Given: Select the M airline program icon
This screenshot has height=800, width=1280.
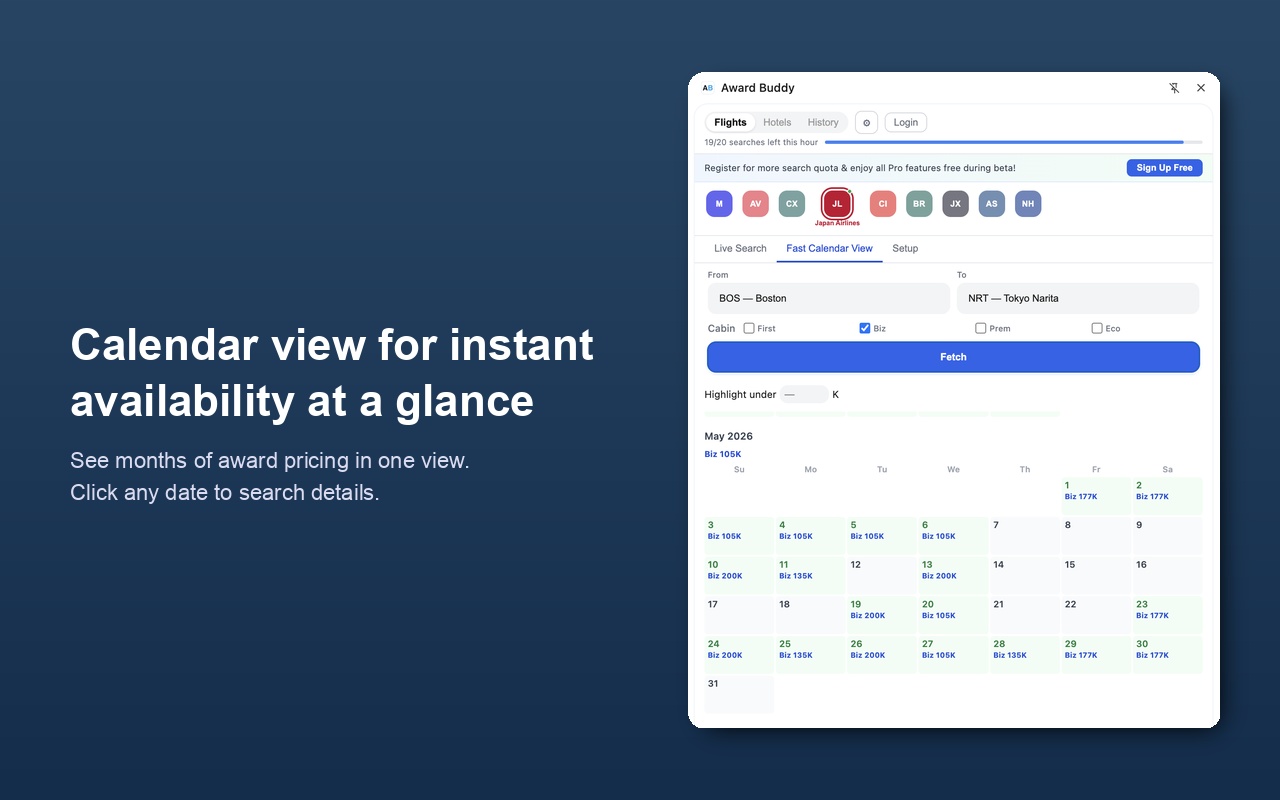Looking at the screenshot, I should coord(719,204).
